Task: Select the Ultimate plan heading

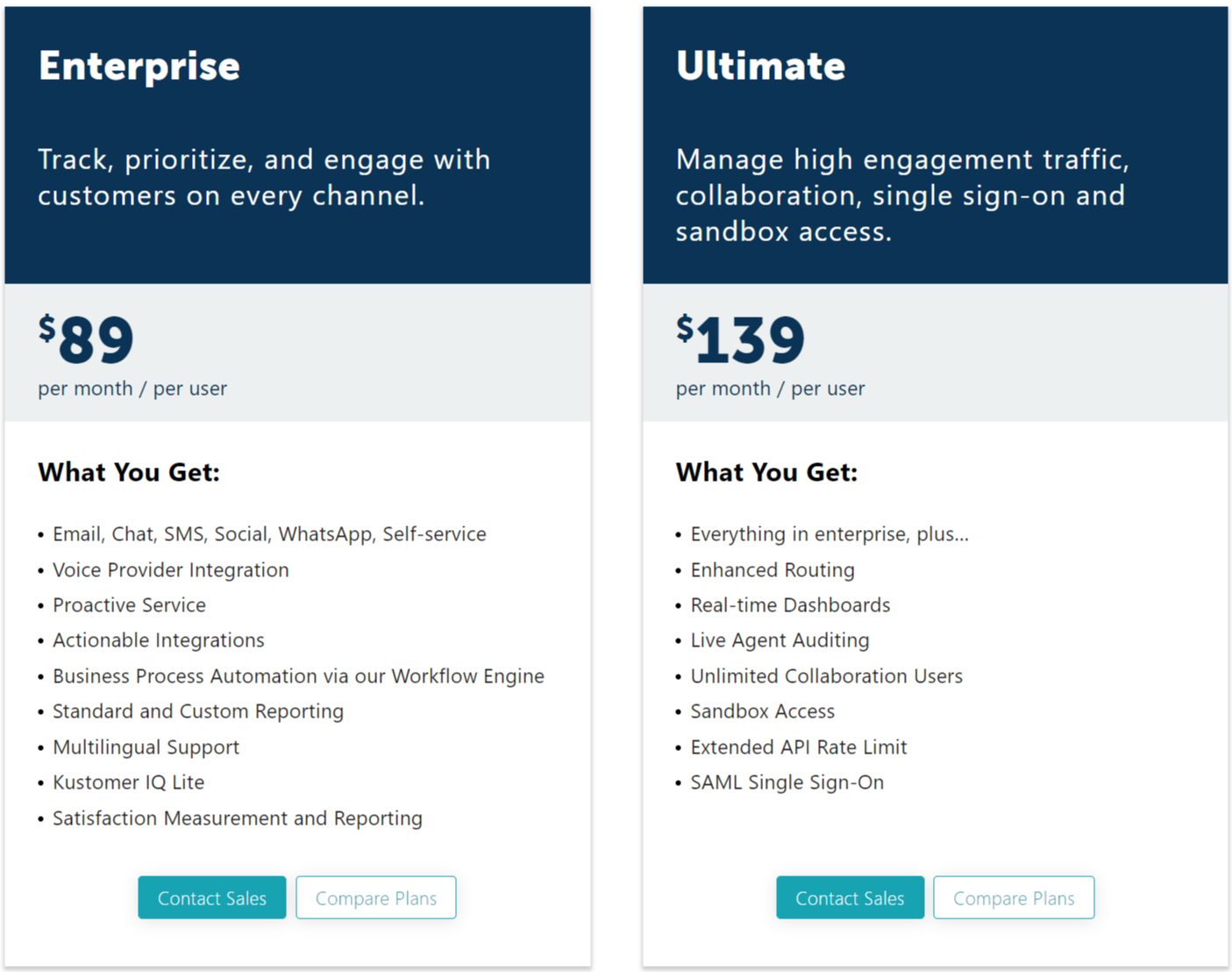Action: click(761, 66)
